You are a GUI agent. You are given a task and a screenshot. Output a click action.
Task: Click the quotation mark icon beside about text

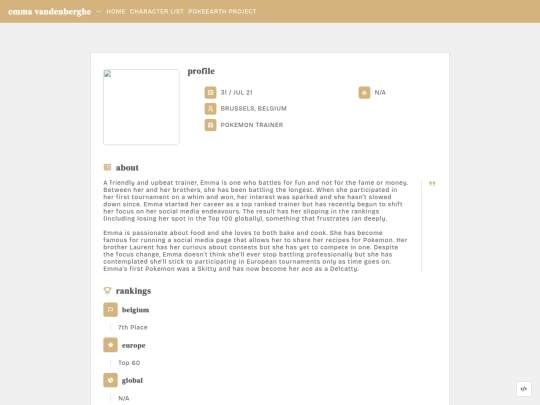tap(432, 184)
